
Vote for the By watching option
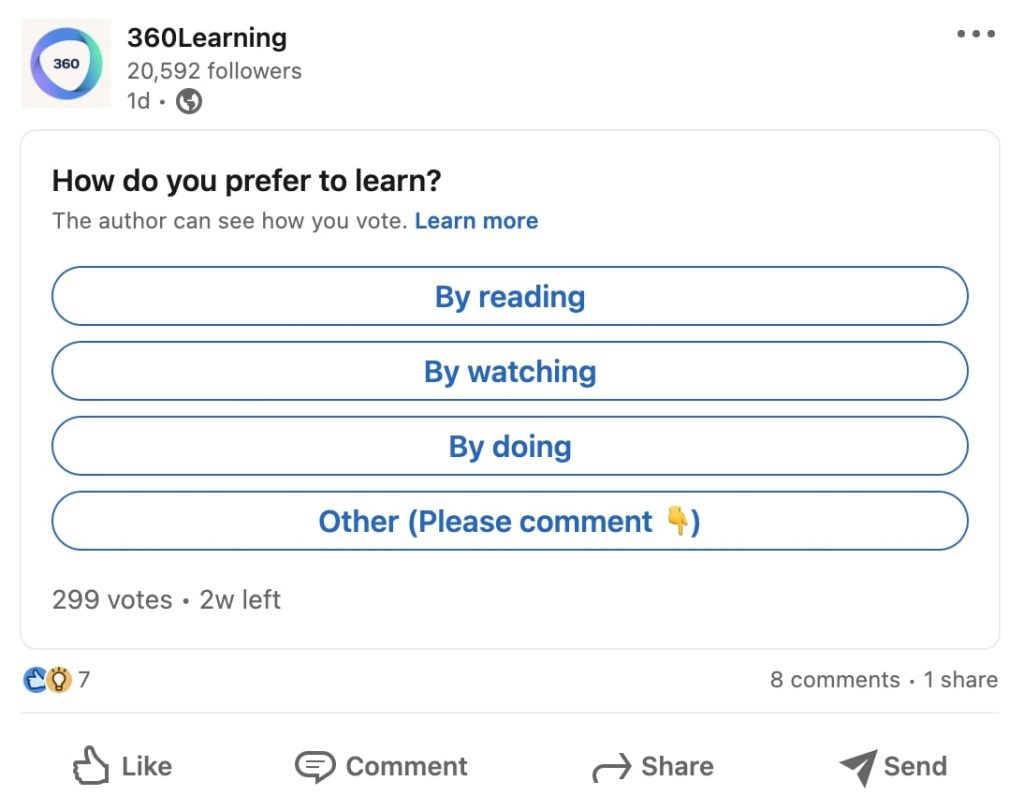point(510,371)
